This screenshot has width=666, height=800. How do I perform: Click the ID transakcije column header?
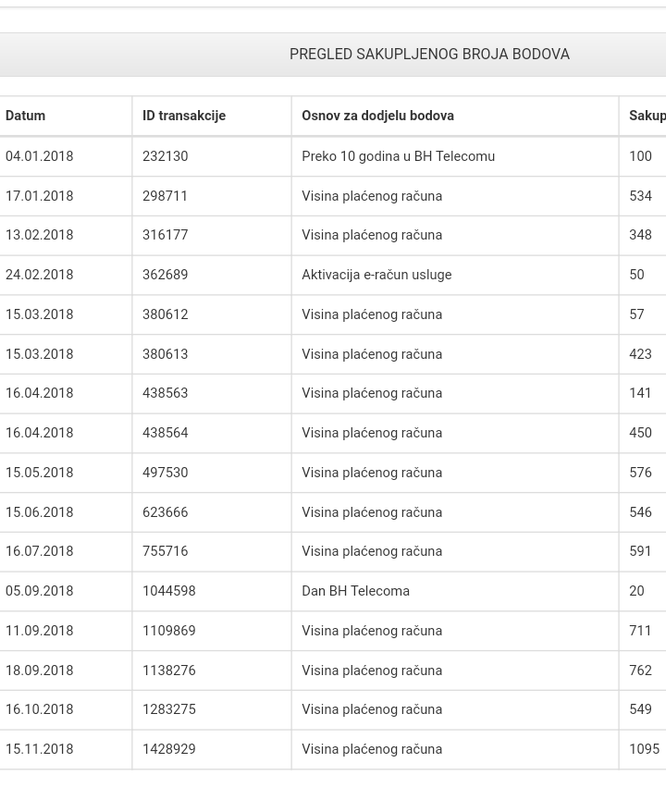[x=184, y=116]
